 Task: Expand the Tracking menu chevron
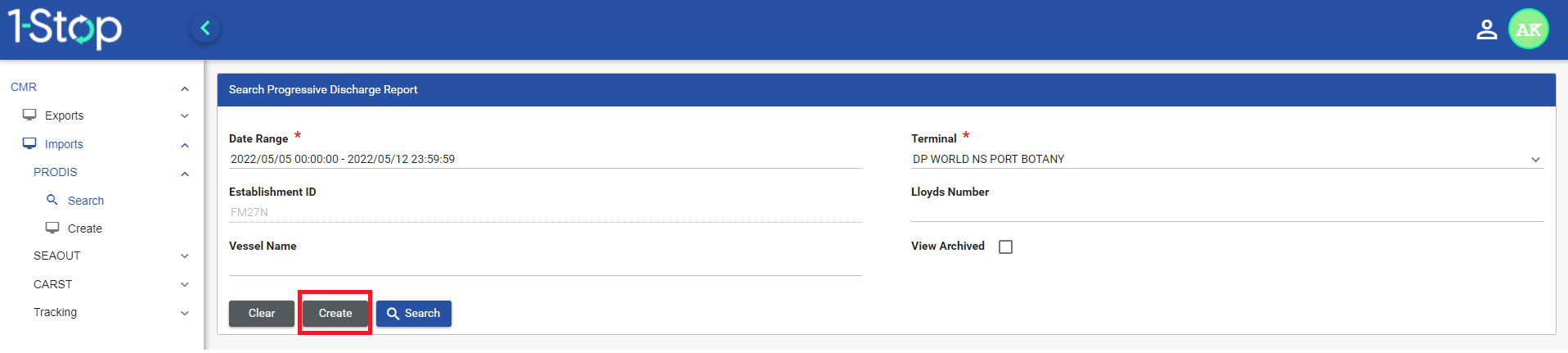click(185, 313)
